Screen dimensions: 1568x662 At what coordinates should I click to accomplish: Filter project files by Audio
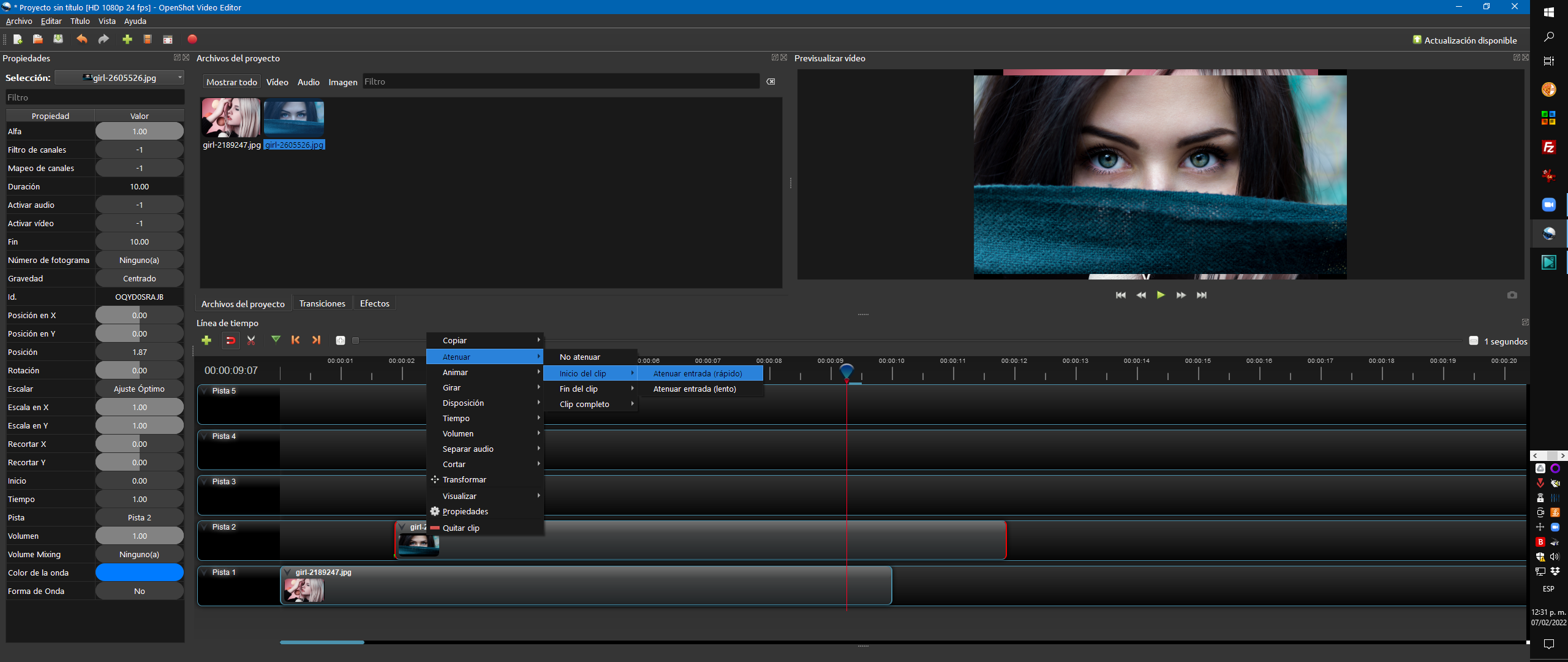[309, 82]
